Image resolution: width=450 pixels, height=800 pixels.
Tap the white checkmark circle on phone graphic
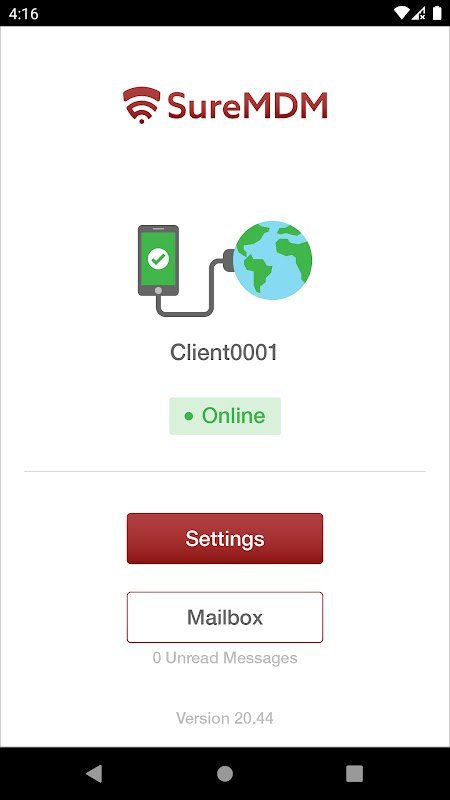[x=158, y=259]
